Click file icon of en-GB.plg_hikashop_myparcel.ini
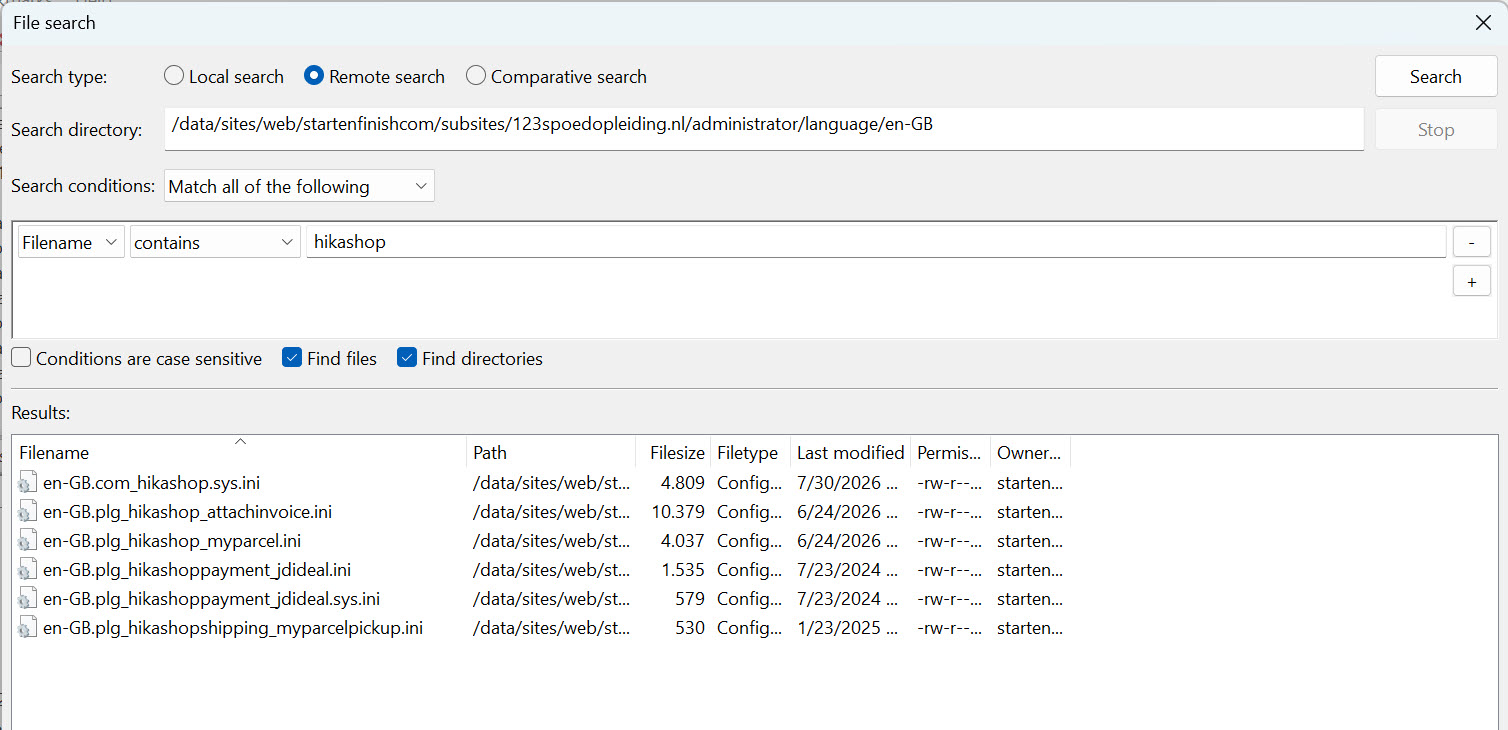This screenshot has width=1508, height=730. point(27,541)
